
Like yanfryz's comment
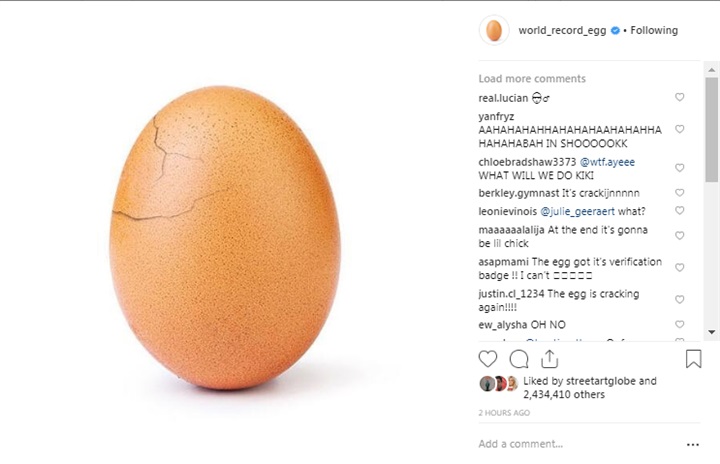point(680,130)
